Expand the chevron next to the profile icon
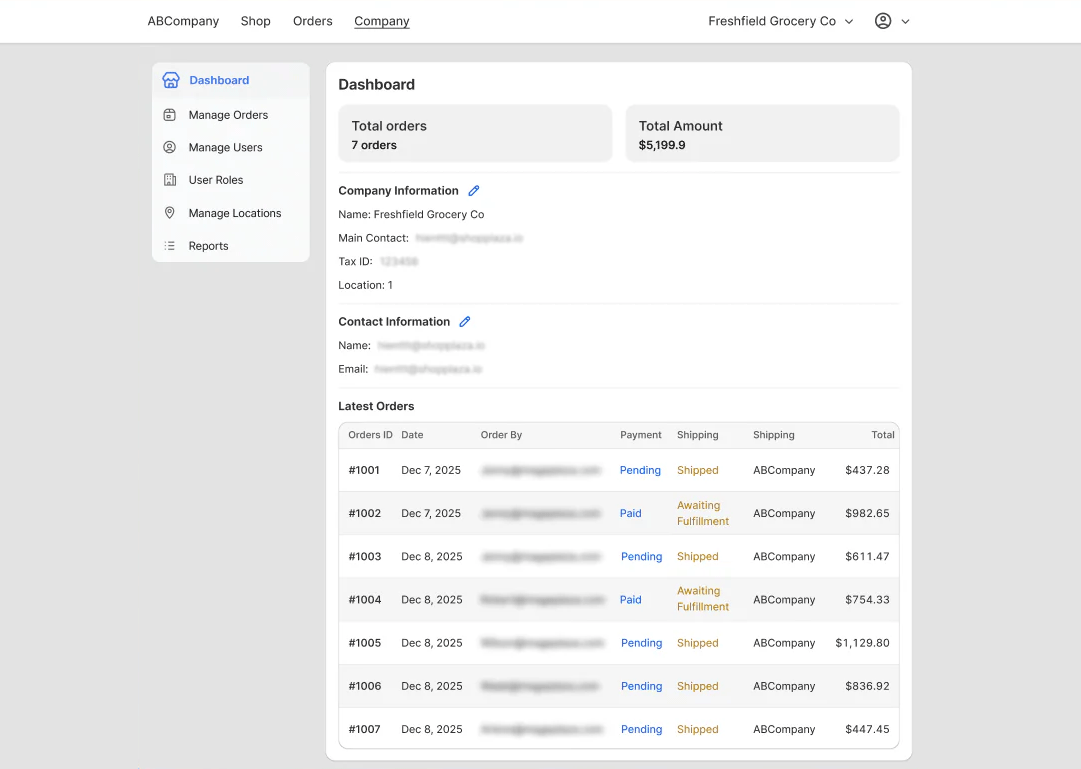1081x769 pixels. point(904,21)
